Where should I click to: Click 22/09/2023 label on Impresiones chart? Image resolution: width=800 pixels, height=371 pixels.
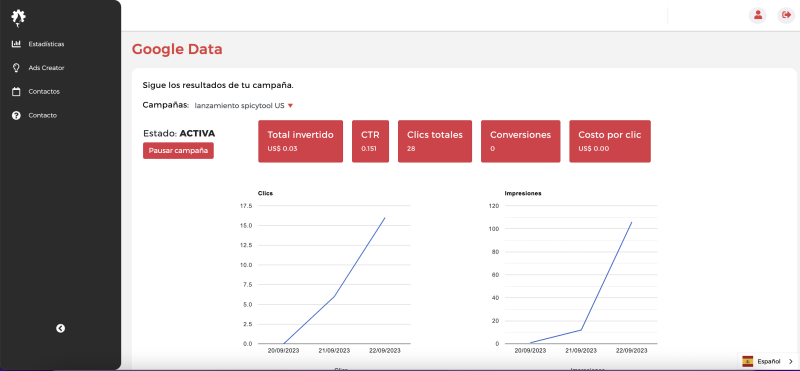pyautogui.click(x=632, y=351)
